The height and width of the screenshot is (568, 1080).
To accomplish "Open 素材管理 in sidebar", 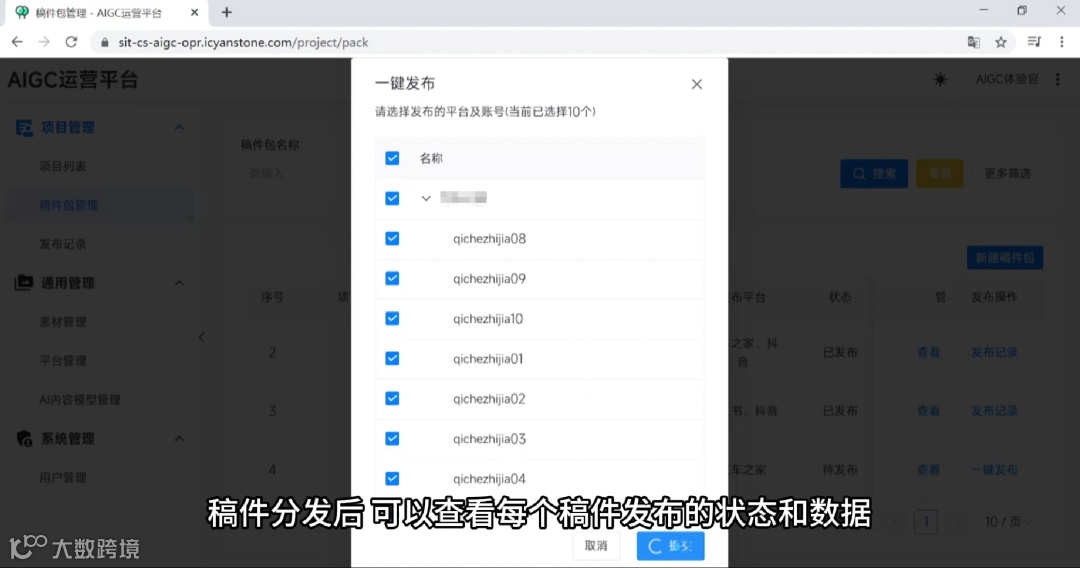I will pyautogui.click(x=63, y=322).
